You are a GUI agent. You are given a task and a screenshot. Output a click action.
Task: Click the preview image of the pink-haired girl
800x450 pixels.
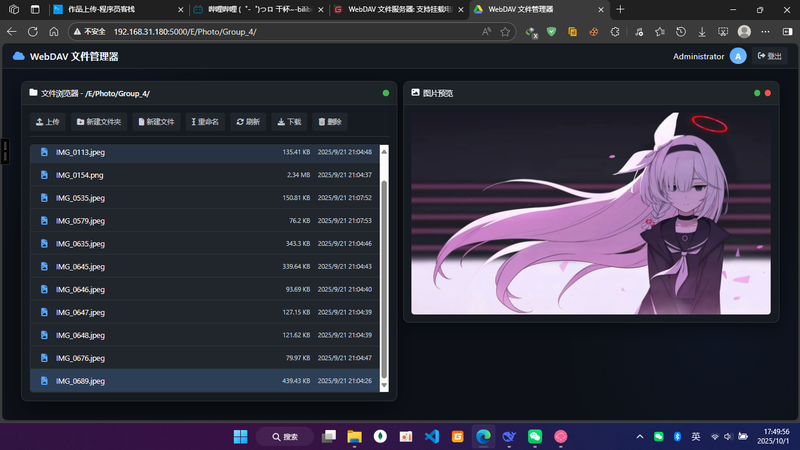pos(591,212)
